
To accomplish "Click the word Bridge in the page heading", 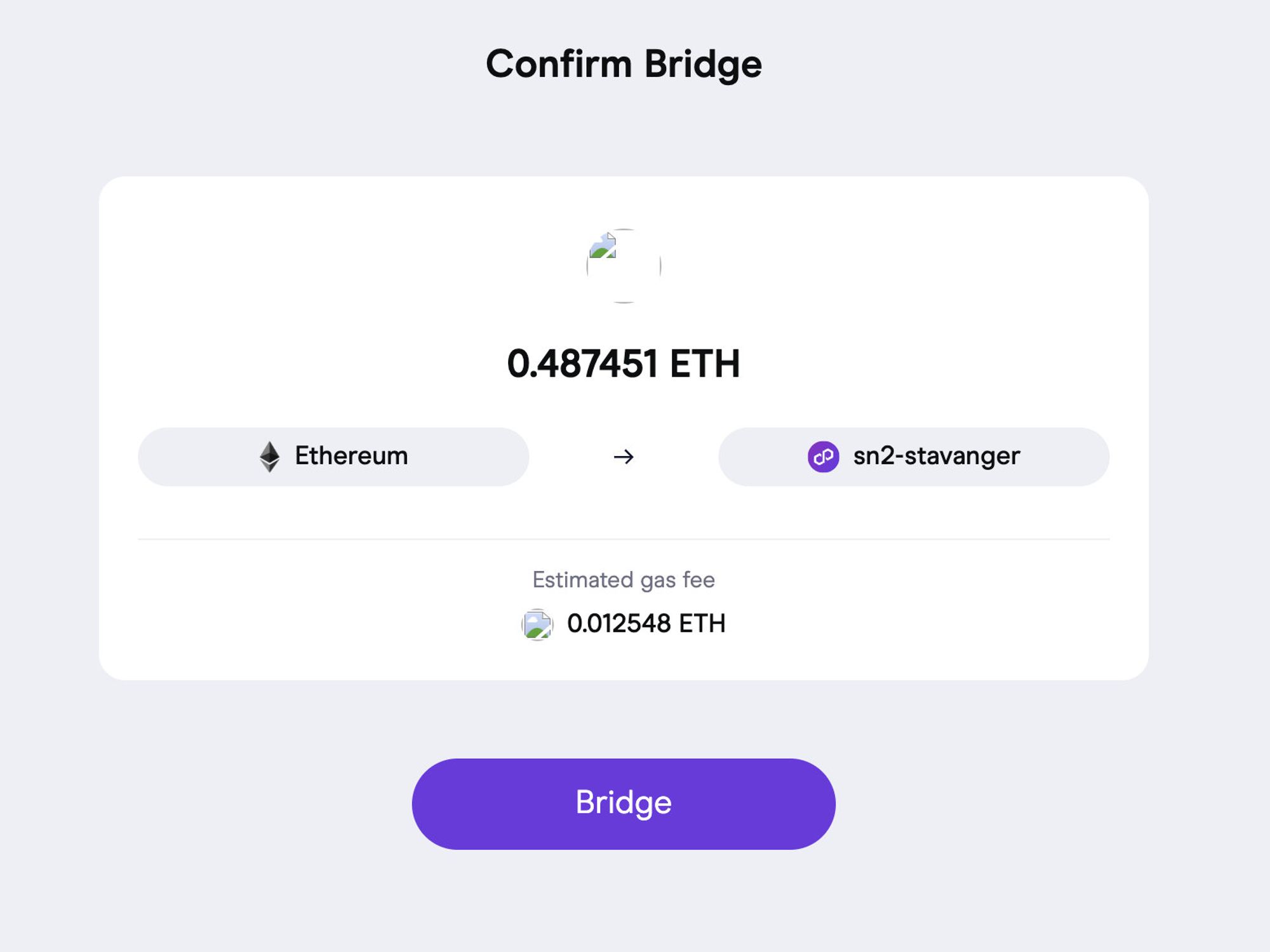I will click(x=703, y=64).
